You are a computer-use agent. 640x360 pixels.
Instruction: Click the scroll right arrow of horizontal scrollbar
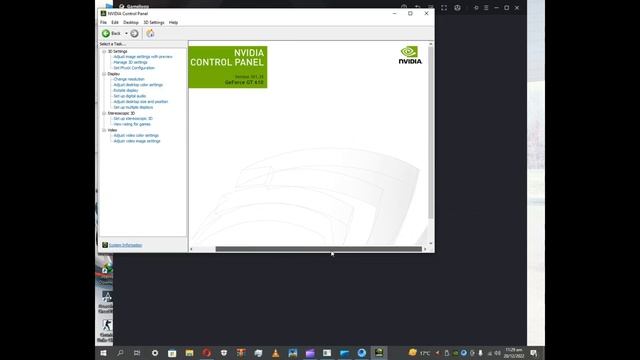pos(425,249)
